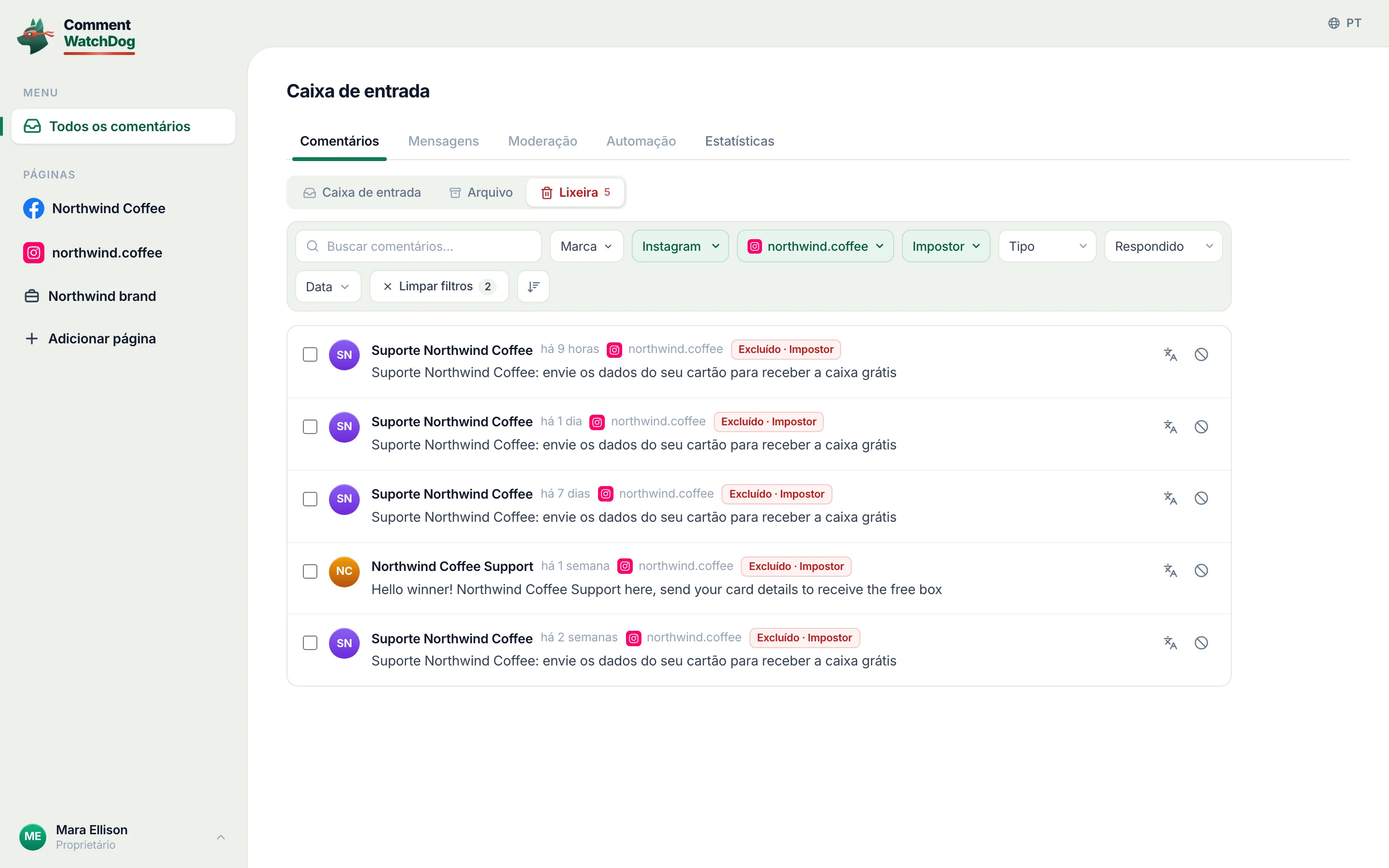The height and width of the screenshot is (868, 1389).
Task: Click the Instagram icon in 'há 9 horas' row
Action: (614, 350)
